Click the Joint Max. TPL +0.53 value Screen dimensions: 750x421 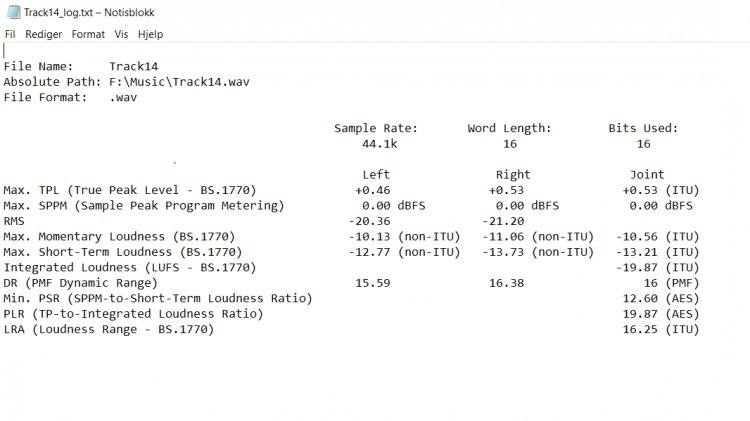pos(640,190)
